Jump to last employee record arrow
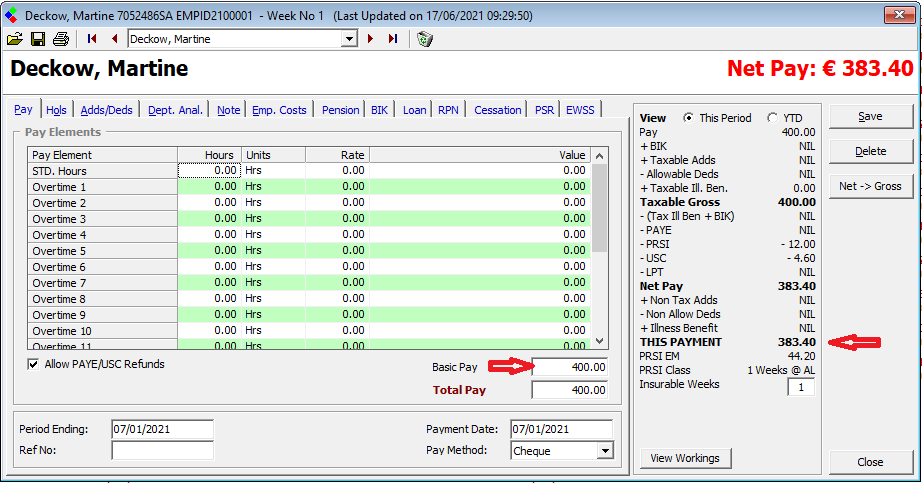This screenshot has width=922, height=483. (392, 39)
